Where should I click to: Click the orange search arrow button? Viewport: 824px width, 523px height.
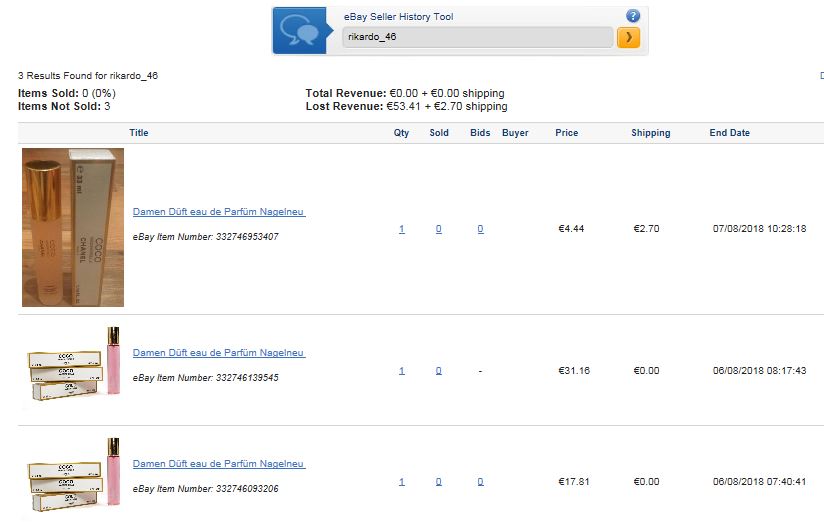point(628,37)
